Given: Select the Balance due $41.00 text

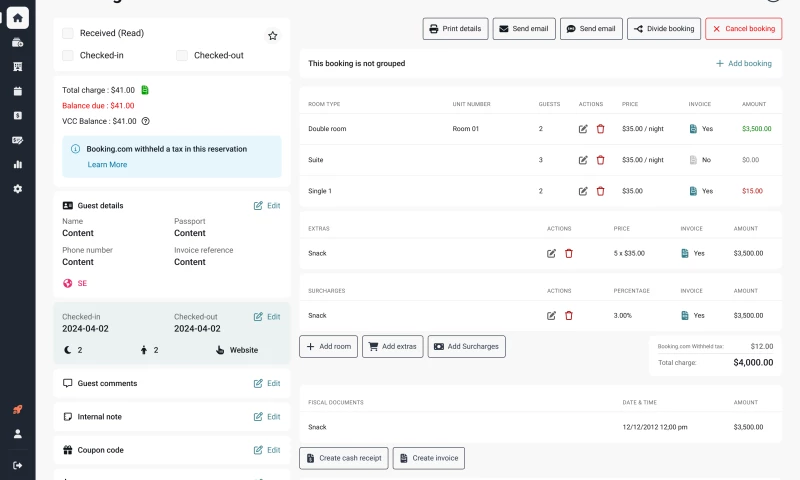Looking at the screenshot, I should pyautogui.click(x=98, y=106).
